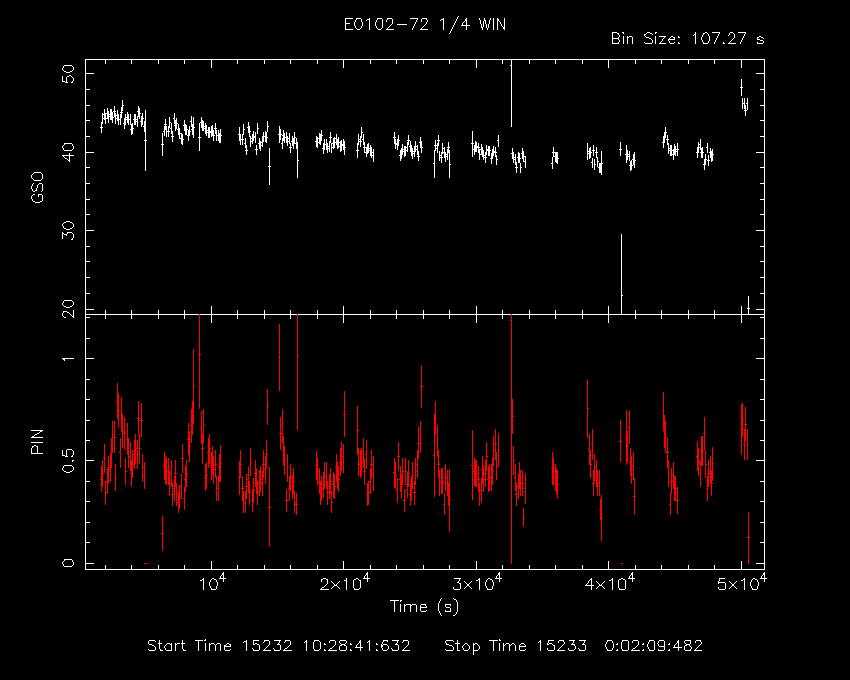Click the x-axis tick label '3×10^4'

point(478,582)
